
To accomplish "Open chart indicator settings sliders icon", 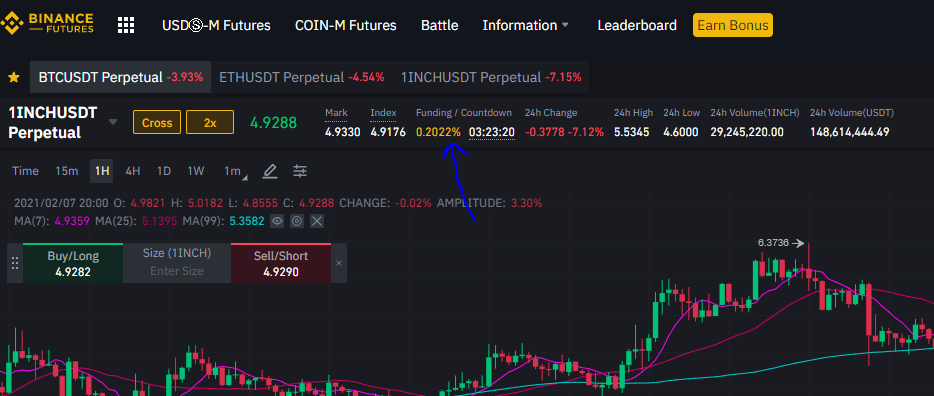I will pos(300,172).
